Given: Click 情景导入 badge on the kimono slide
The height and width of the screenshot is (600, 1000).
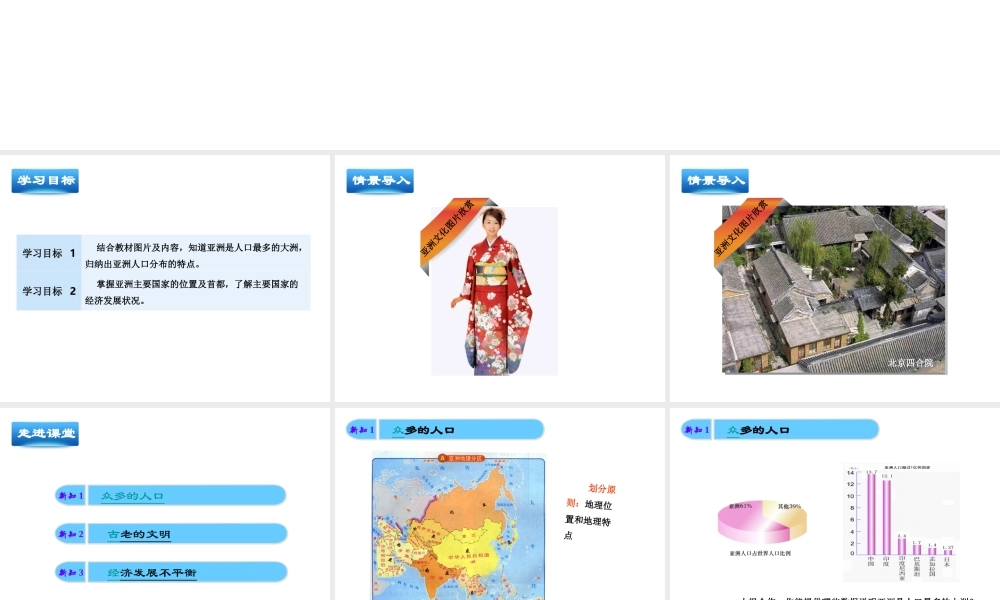Looking at the screenshot, I should [380, 180].
